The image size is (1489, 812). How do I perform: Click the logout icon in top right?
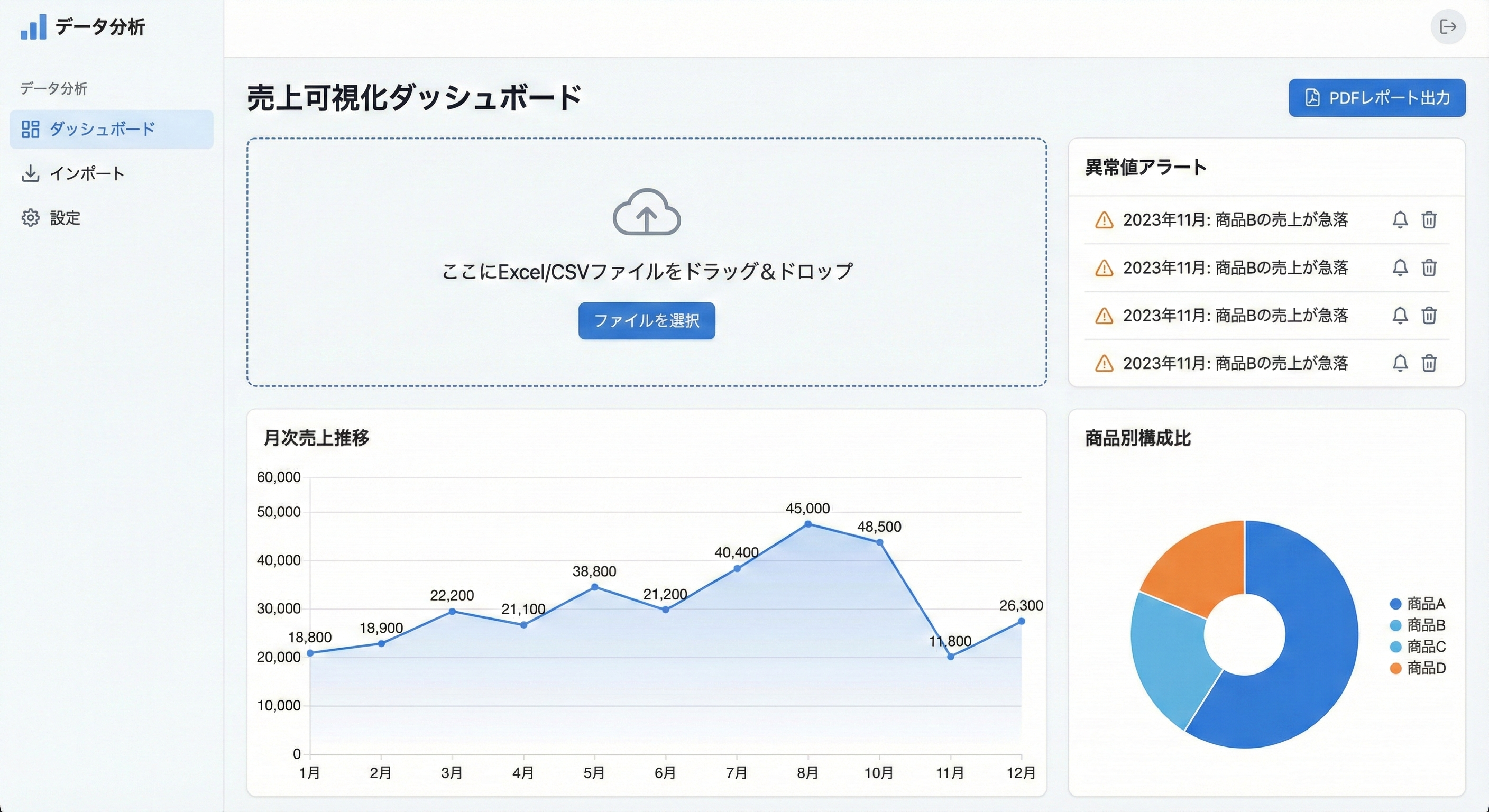pyautogui.click(x=1447, y=26)
